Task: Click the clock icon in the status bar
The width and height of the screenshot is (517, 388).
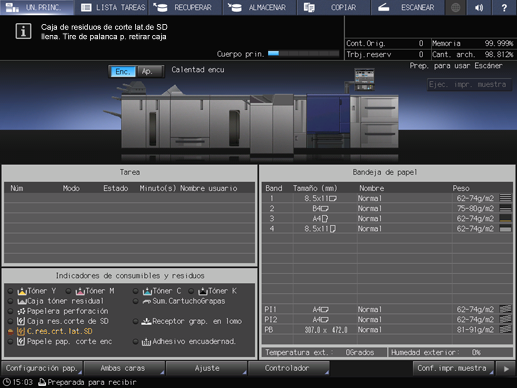Action: pos(6,382)
